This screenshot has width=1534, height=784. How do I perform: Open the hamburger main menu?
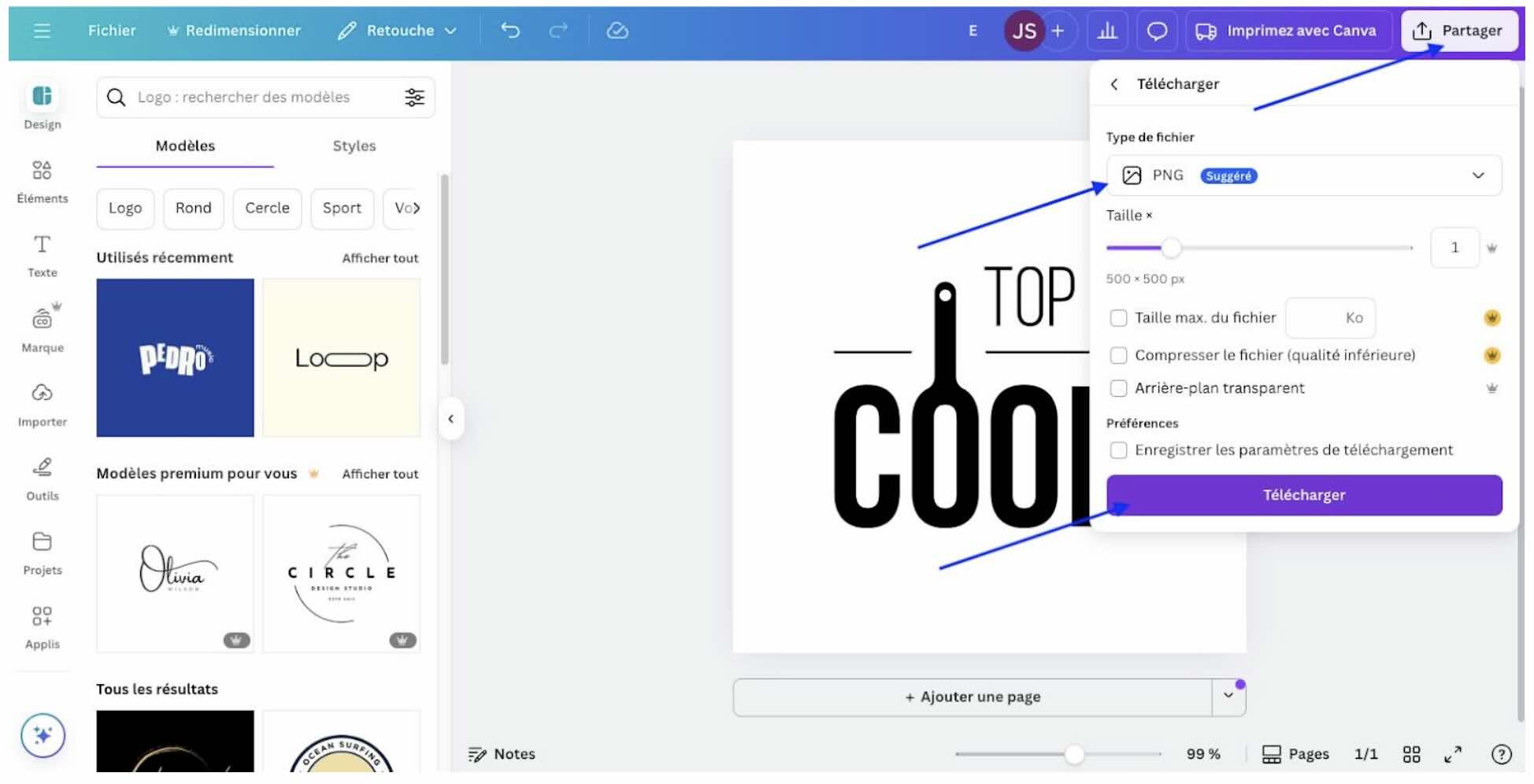point(42,31)
